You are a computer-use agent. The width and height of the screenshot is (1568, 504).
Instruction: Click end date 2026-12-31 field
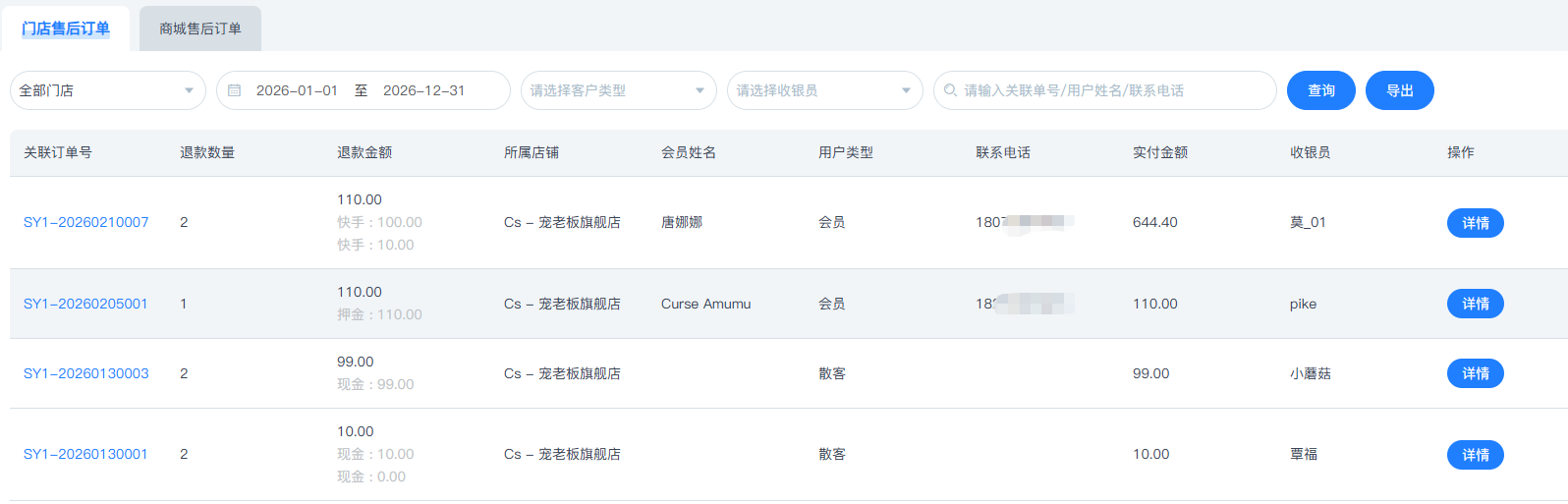[x=423, y=90]
